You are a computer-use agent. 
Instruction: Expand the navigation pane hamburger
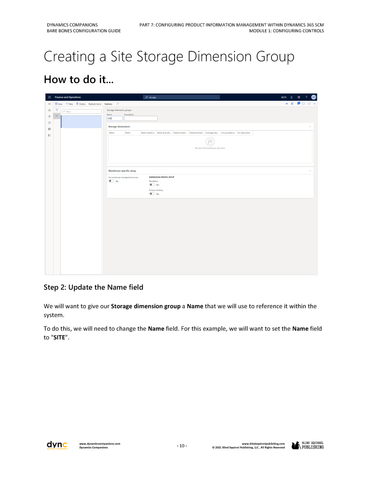click(49, 104)
